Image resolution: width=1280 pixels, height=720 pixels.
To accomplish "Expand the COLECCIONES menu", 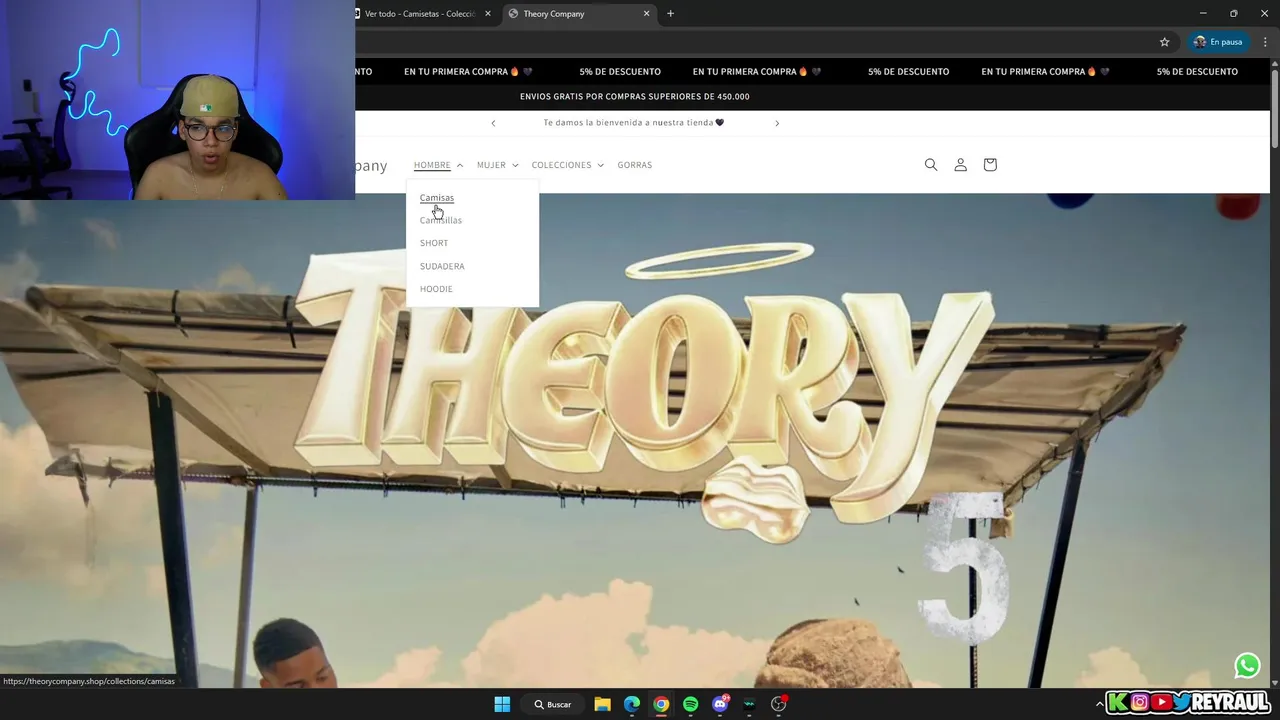I will click(x=567, y=165).
